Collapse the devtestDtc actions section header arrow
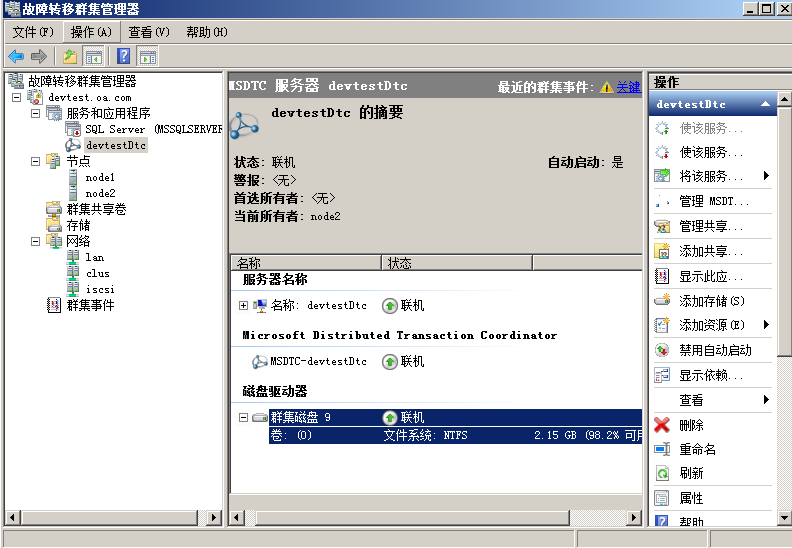Viewport: 792px width, 548px height. 765,104
